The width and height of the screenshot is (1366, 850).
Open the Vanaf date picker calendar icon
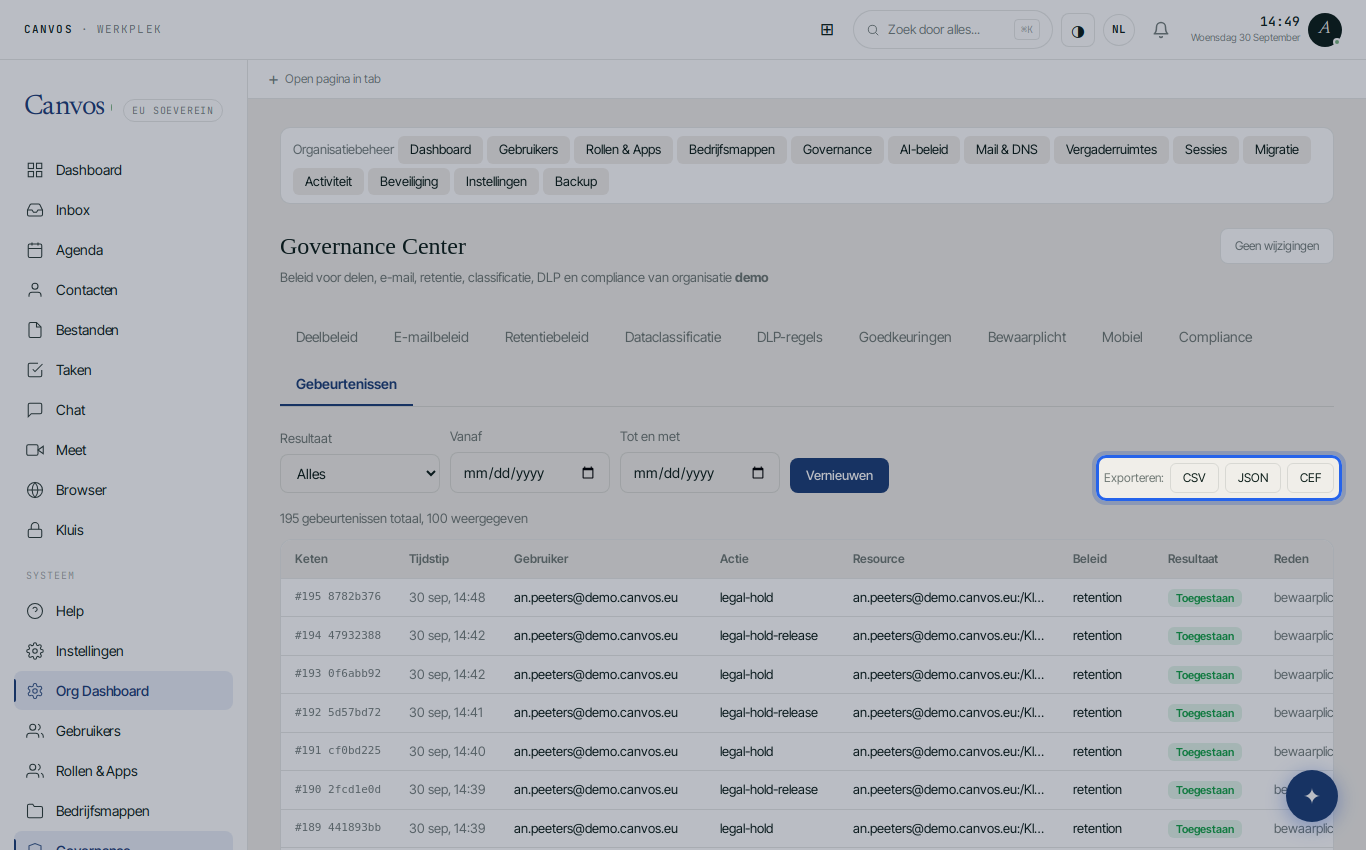[x=588, y=473]
